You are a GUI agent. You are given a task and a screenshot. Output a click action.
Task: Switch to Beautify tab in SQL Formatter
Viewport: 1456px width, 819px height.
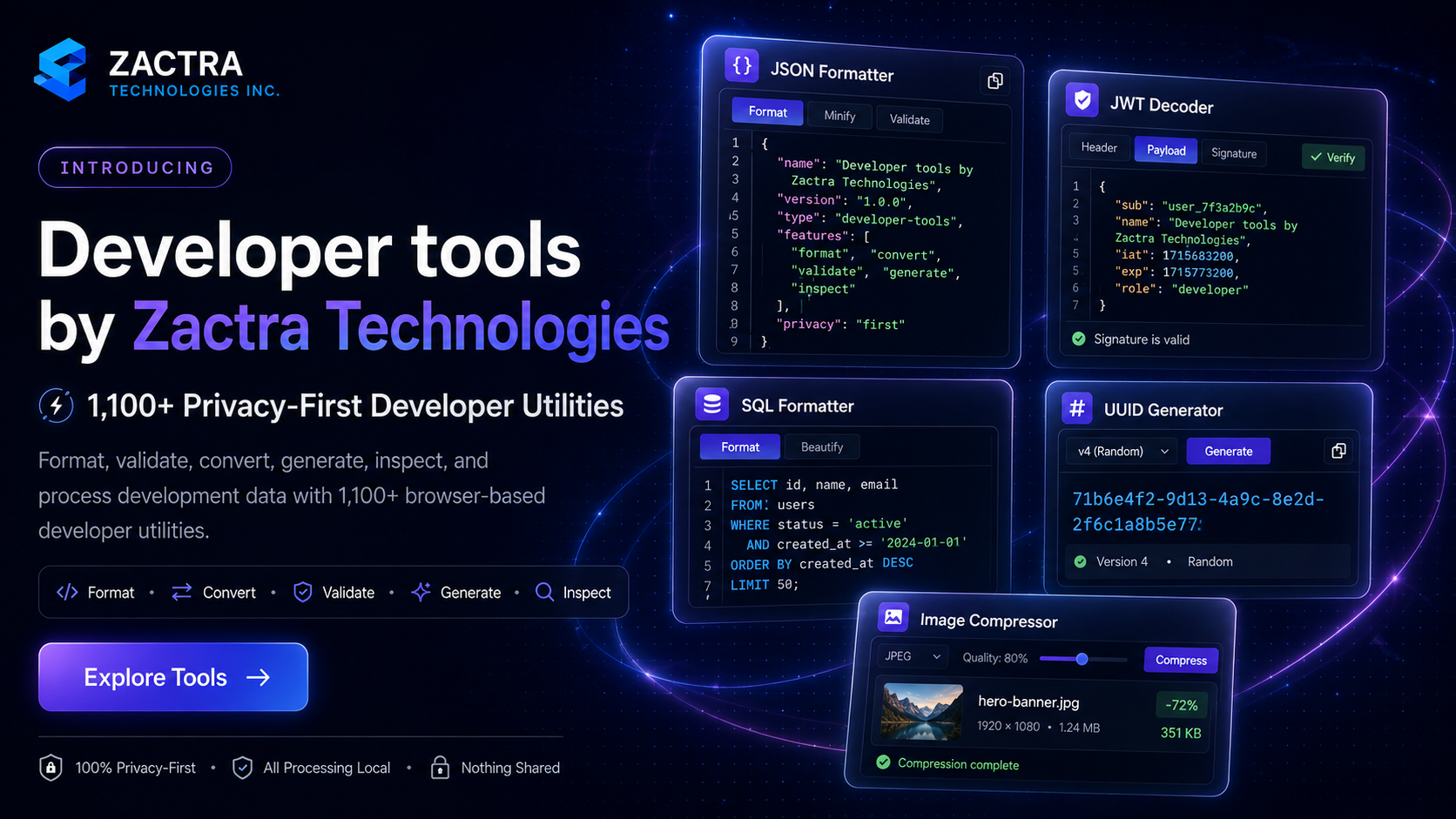point(822,447)
